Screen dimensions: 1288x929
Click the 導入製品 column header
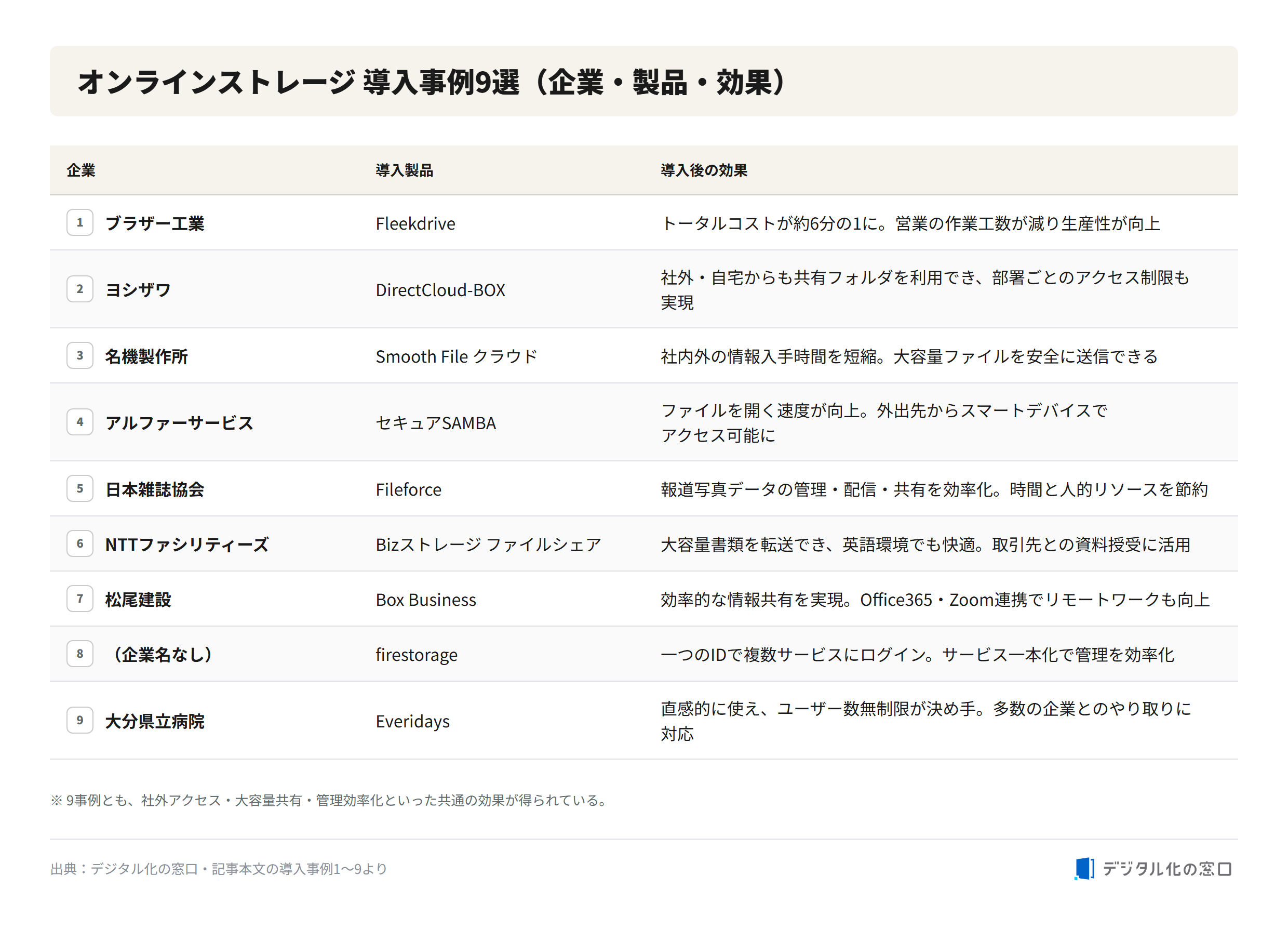pyautogui.click(x=405, y=170)
